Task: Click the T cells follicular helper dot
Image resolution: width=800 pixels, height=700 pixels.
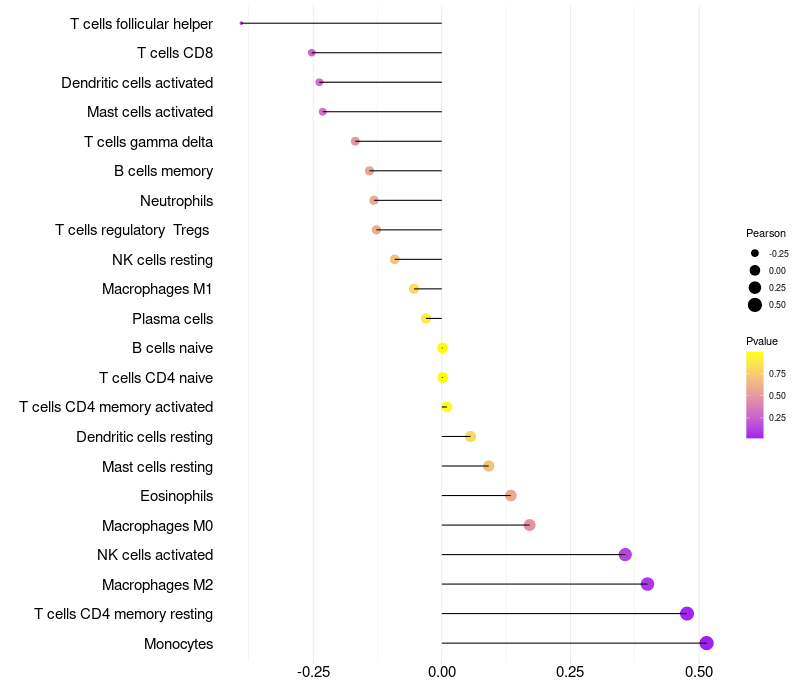Action: pos(242,23)
